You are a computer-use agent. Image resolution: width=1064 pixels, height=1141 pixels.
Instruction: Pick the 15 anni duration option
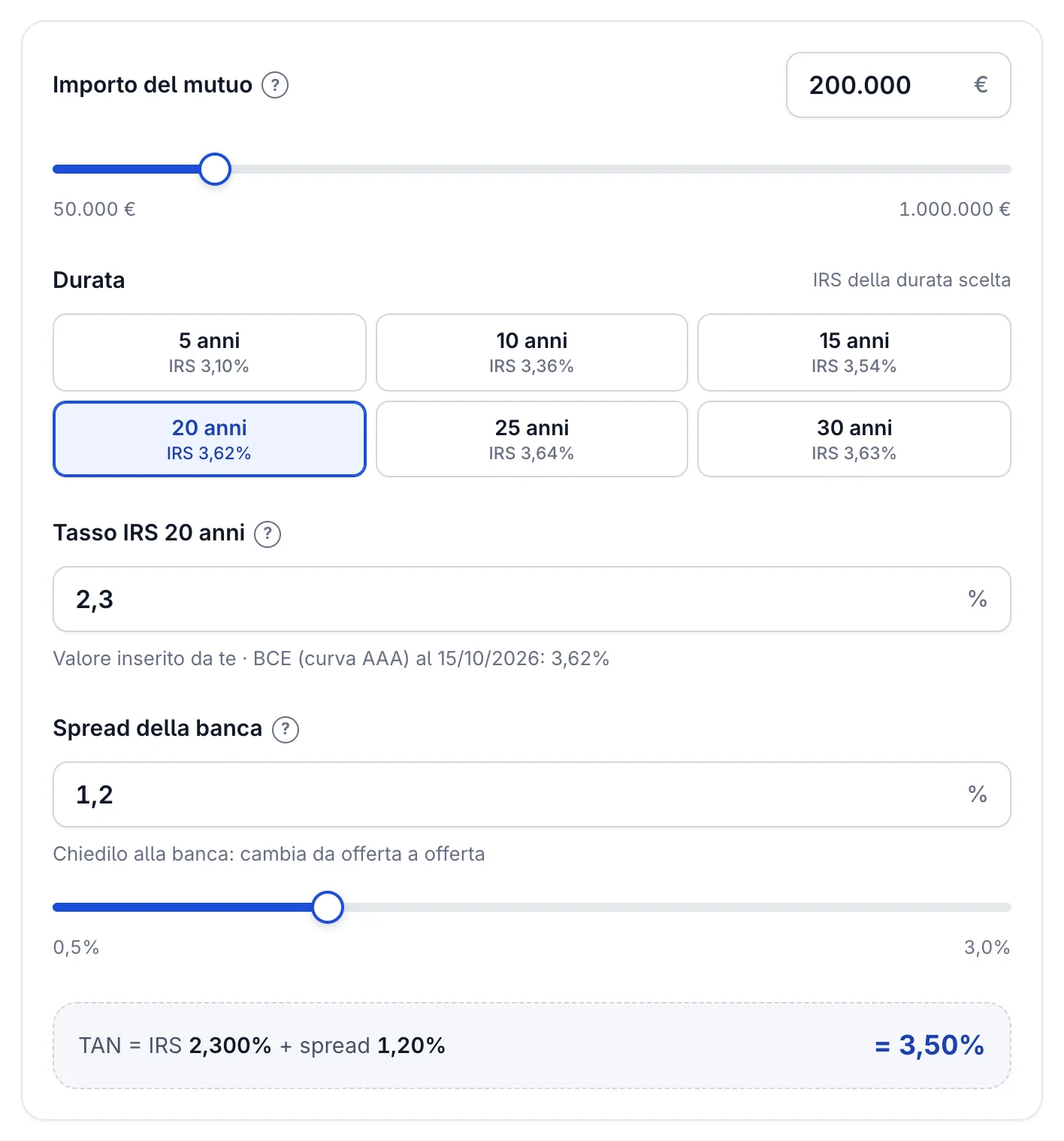pyautogui.click(x=854, y=353)
